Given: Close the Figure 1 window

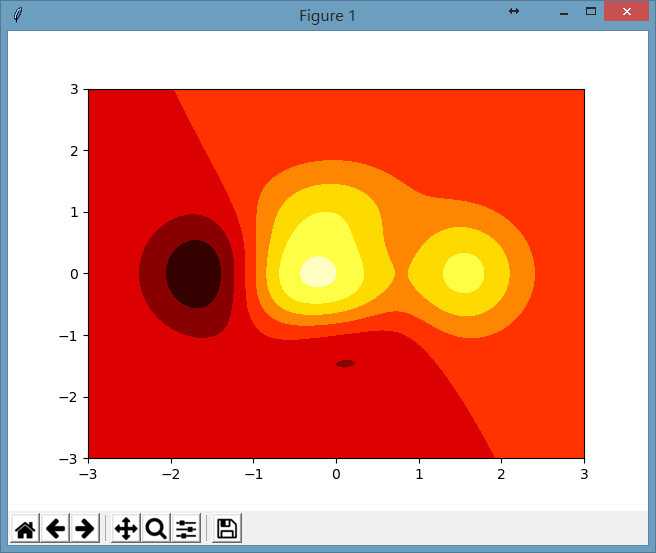Looking at the screenshot, I should (626, 12).
